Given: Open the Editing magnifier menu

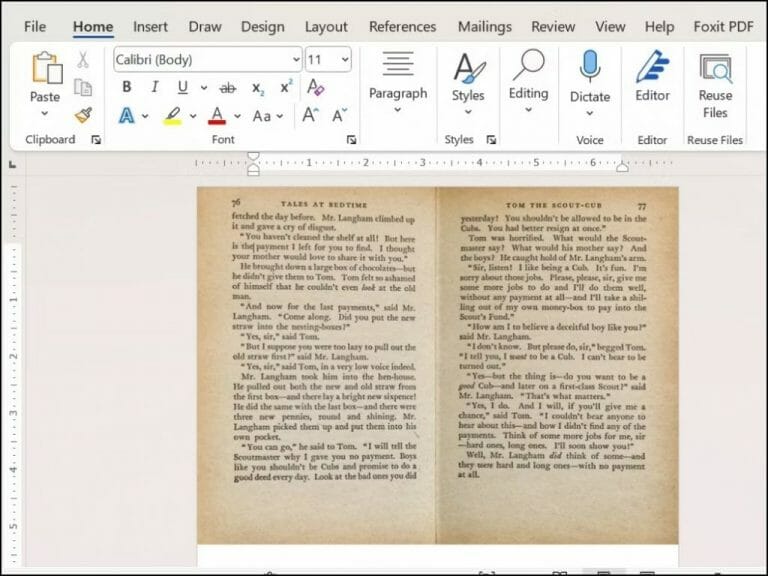Looking at the screenshot, I should click(528, 80).
